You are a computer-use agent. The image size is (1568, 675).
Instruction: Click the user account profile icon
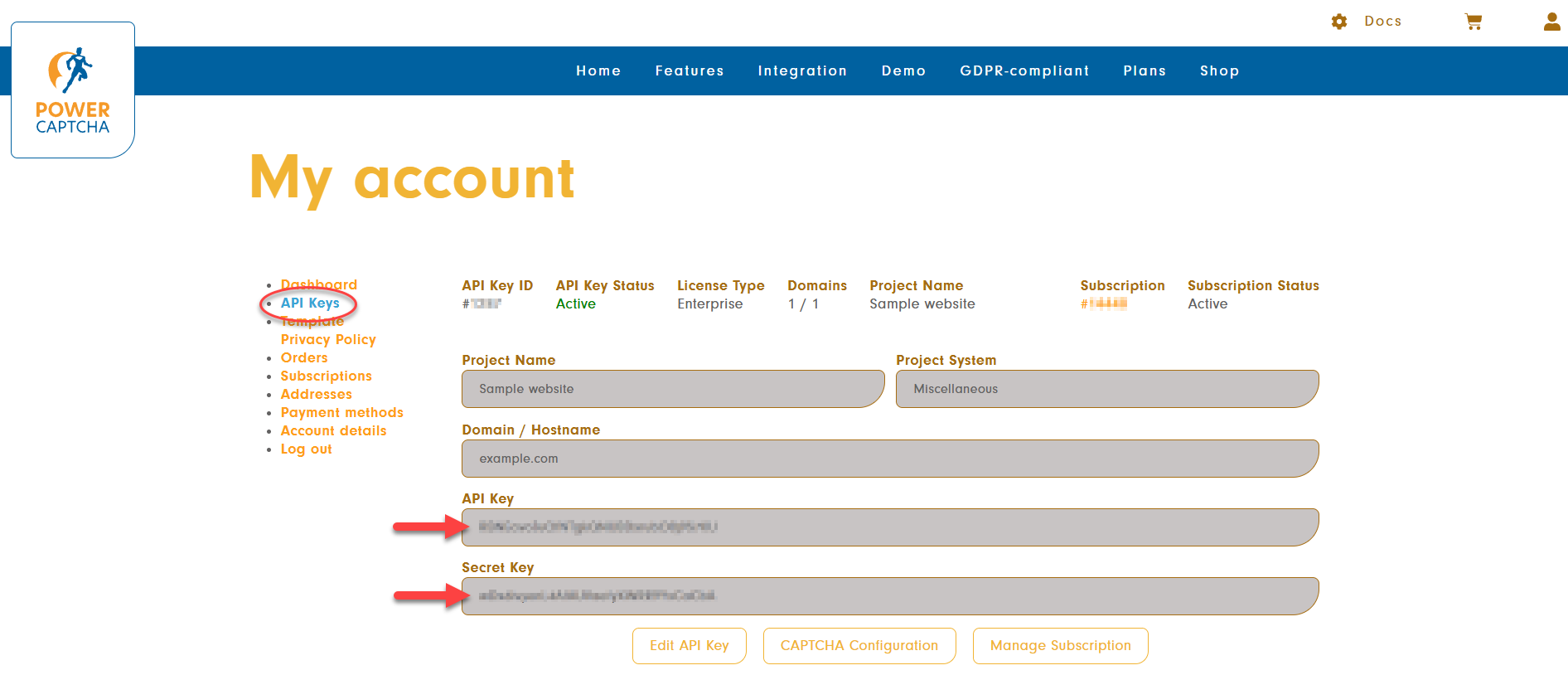(x=1552, y=22)
